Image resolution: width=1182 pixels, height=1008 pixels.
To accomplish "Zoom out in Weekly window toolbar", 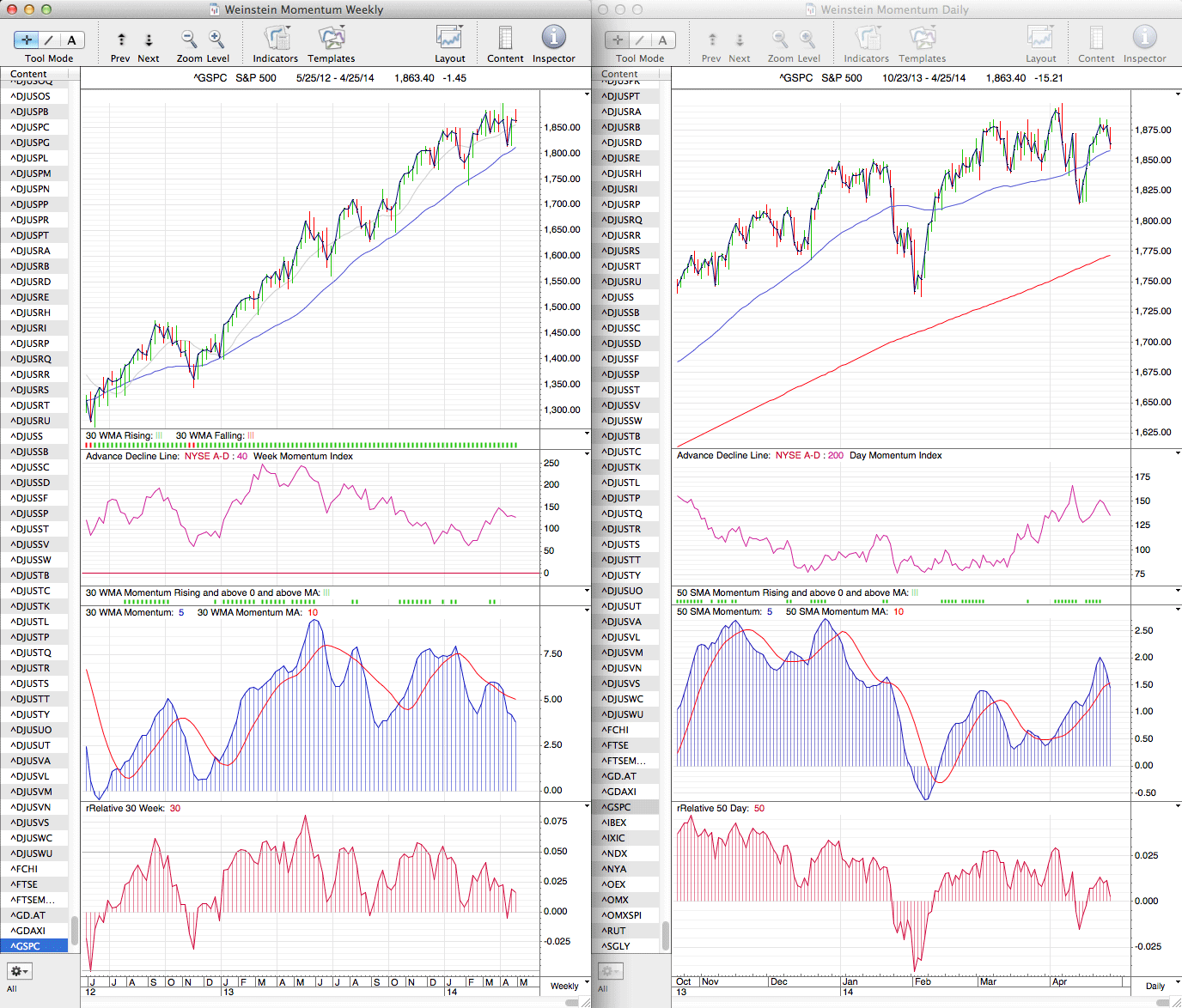I will click(x=189, y=39).
